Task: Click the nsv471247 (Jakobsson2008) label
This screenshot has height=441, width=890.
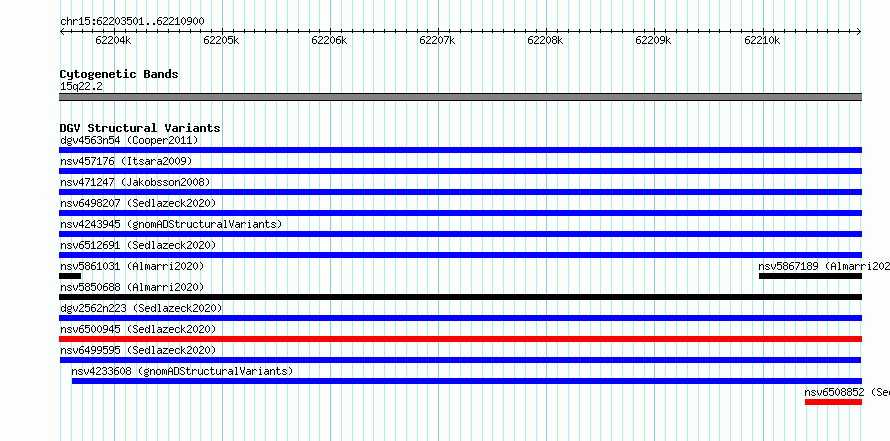Action: pos(135,182)
